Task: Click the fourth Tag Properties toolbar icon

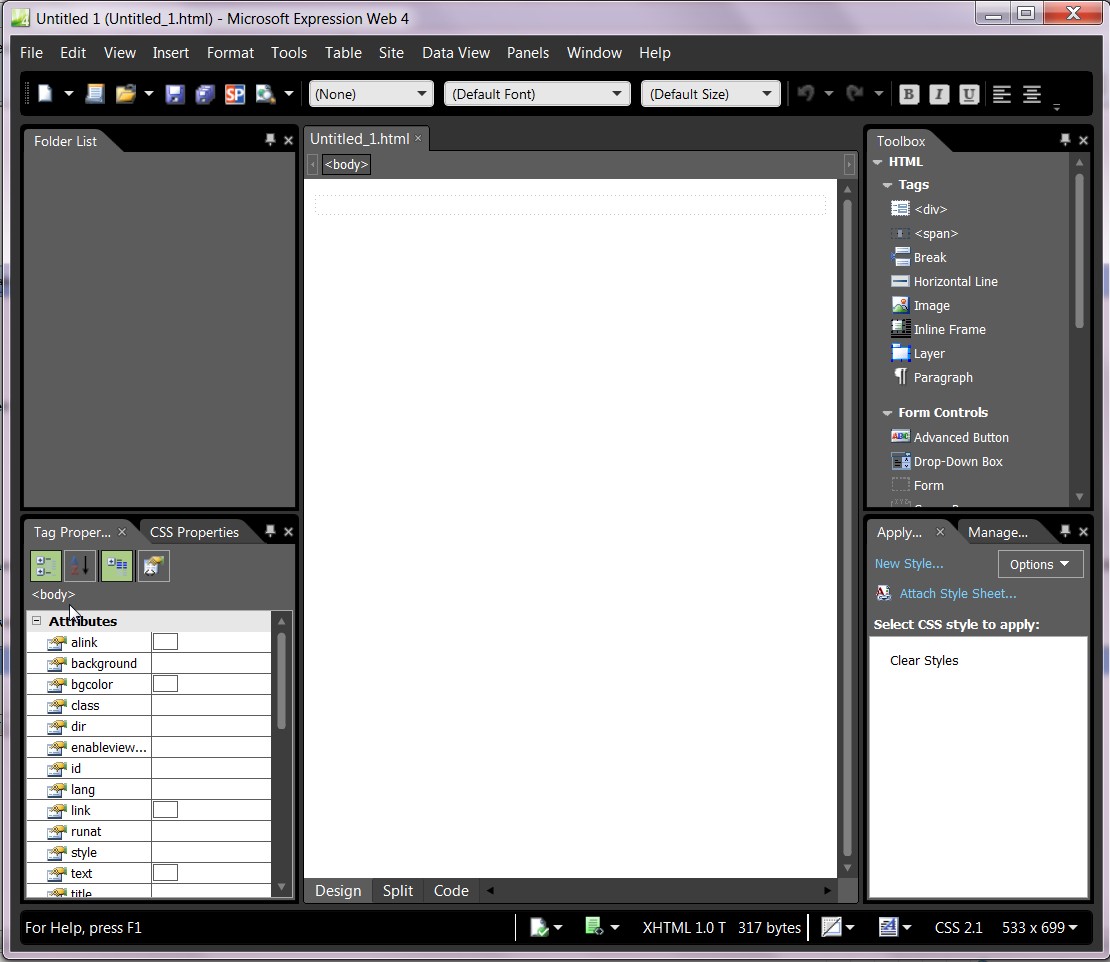Action: point(154,566)
